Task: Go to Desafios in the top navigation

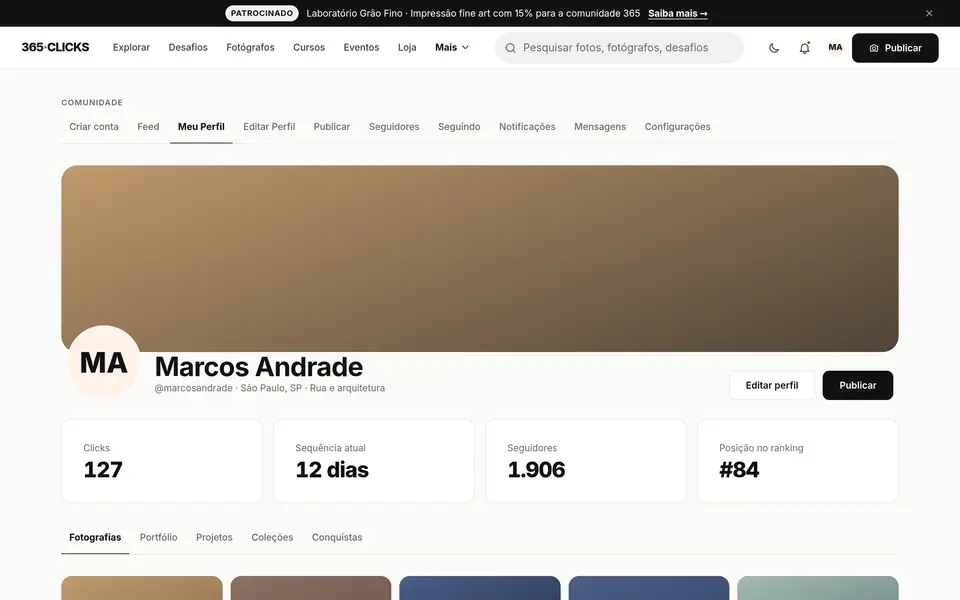Action: click(188, 47)
